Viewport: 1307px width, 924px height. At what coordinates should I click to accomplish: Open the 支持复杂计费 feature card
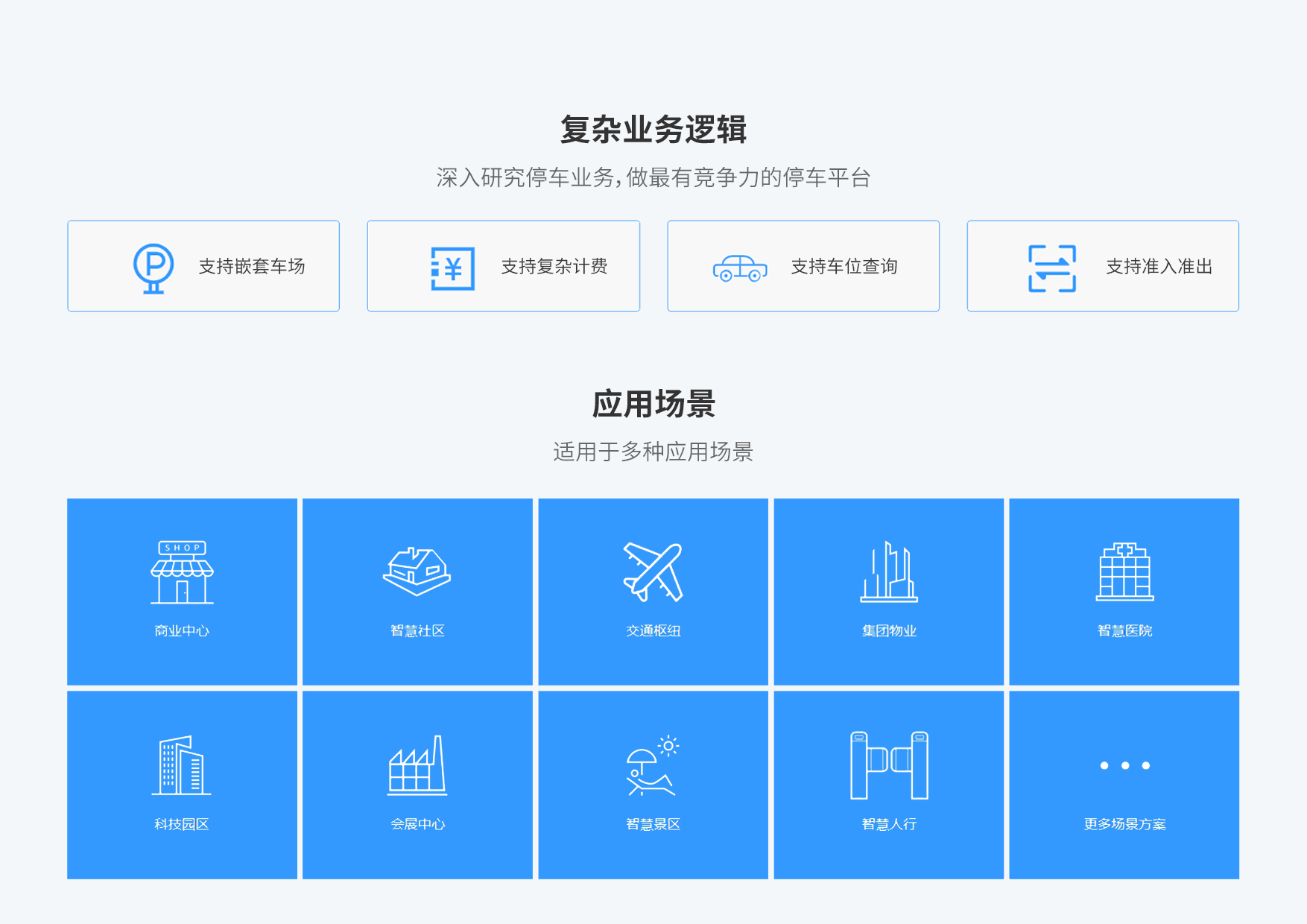[503, 266]
